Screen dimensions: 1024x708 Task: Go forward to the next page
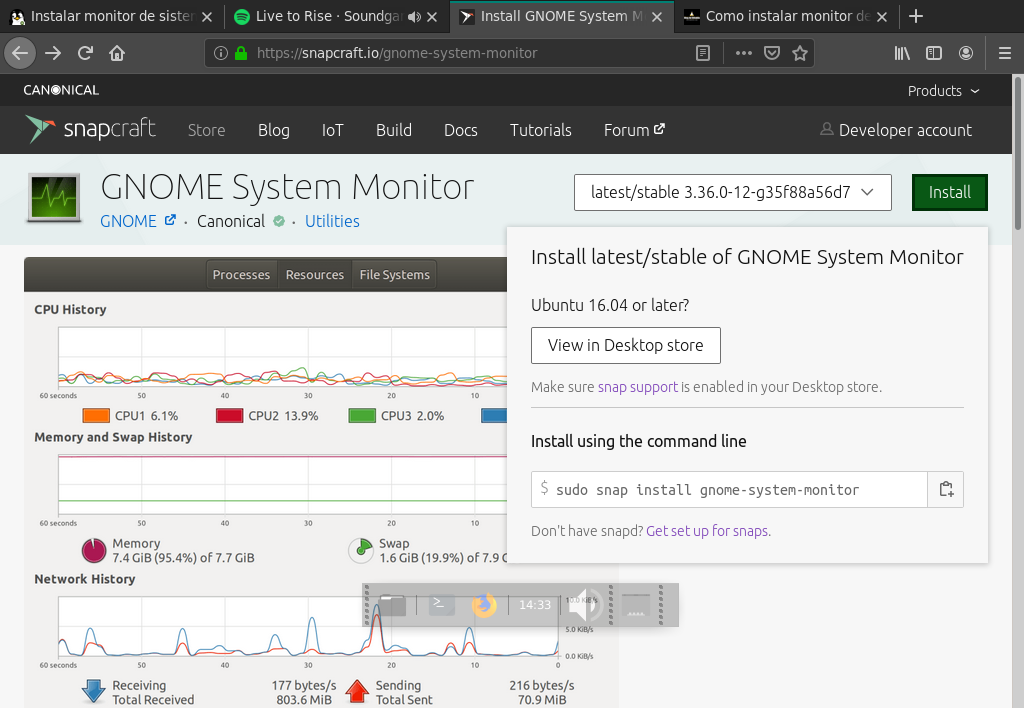click(x=53, y=53)
